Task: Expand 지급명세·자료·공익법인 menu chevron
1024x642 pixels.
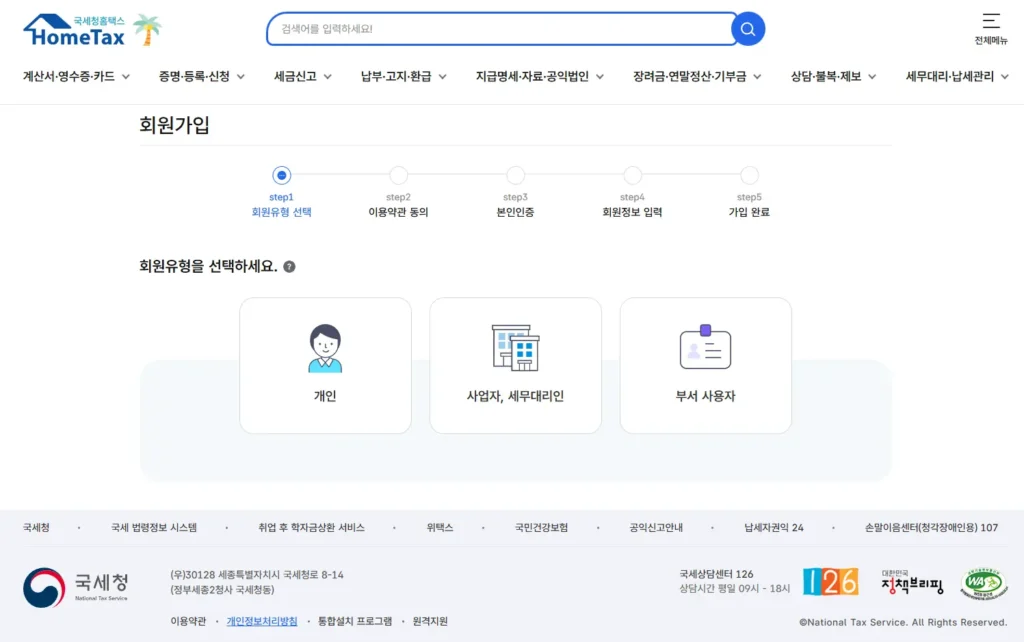Action: coord(600,77)
